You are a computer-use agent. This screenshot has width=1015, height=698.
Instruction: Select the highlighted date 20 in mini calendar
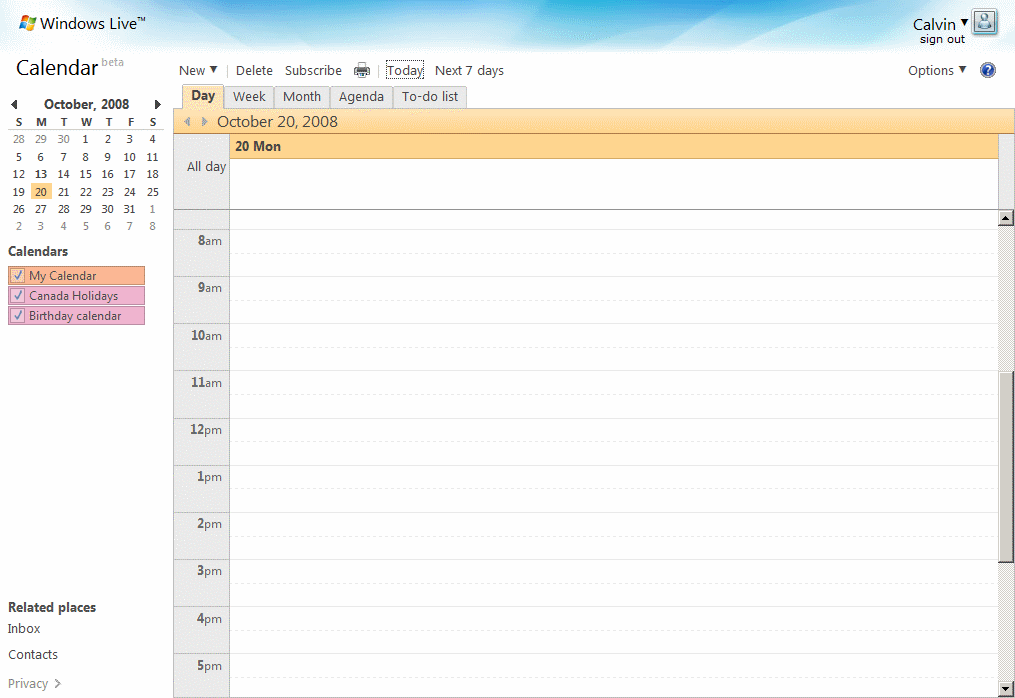41,192
